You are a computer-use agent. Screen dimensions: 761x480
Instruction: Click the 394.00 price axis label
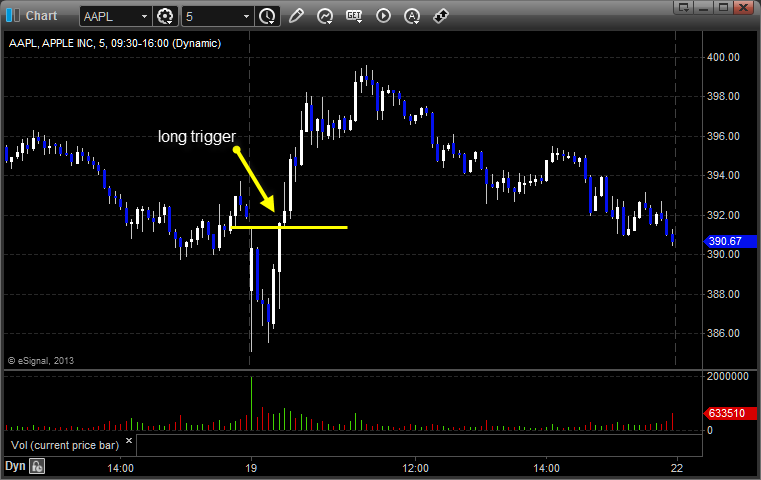(723, 175)
